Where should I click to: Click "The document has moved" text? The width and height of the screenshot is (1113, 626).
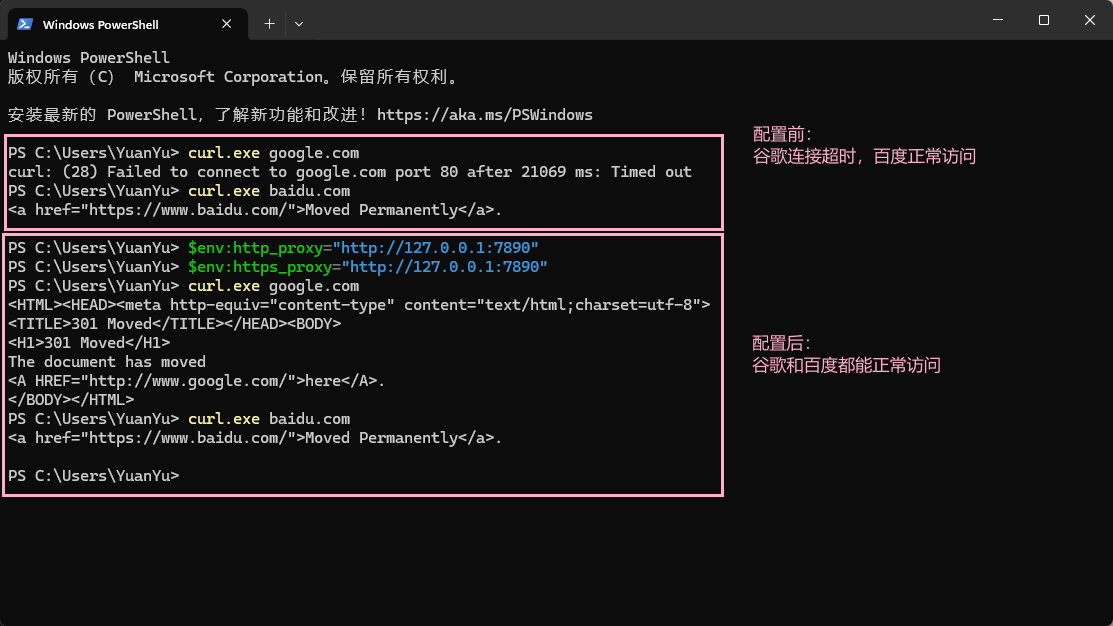point(107,362)
